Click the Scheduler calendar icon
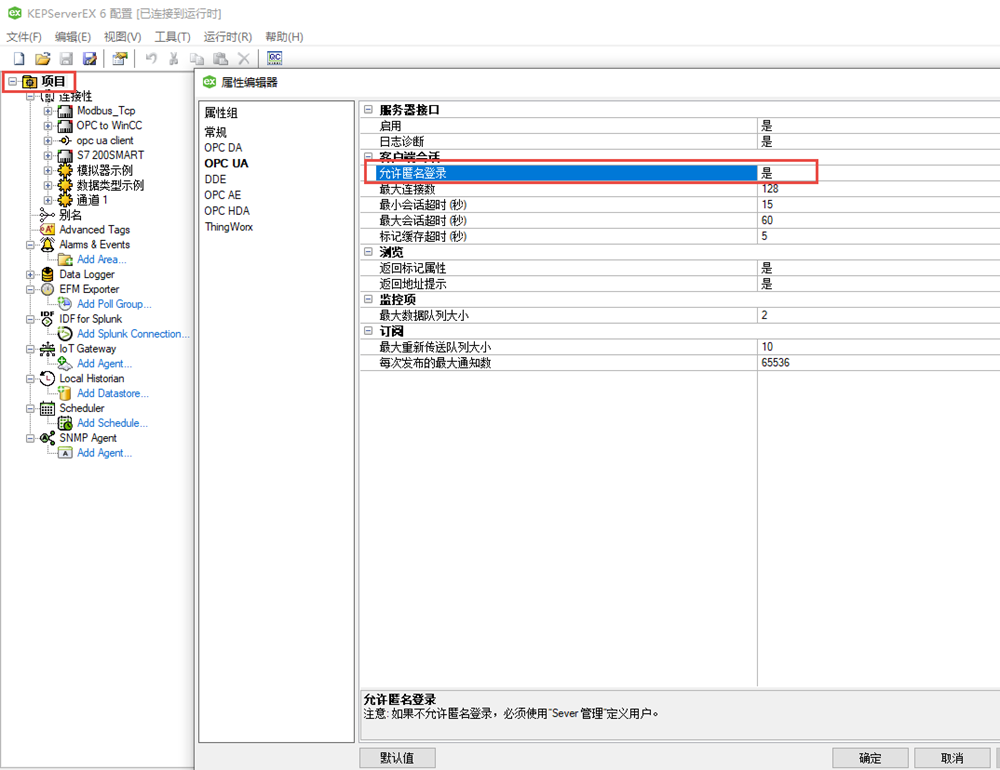 click(x=47, y=408)
